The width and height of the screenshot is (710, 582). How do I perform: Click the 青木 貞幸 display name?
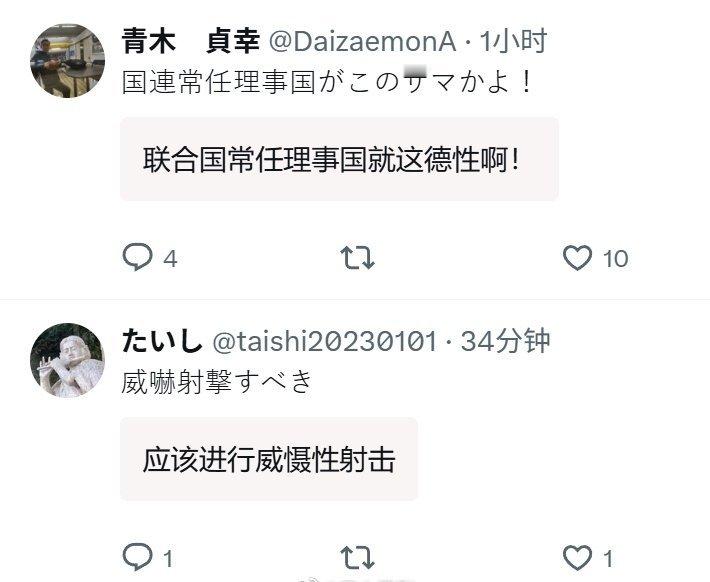pyautogui.click(x=191, y=41)
